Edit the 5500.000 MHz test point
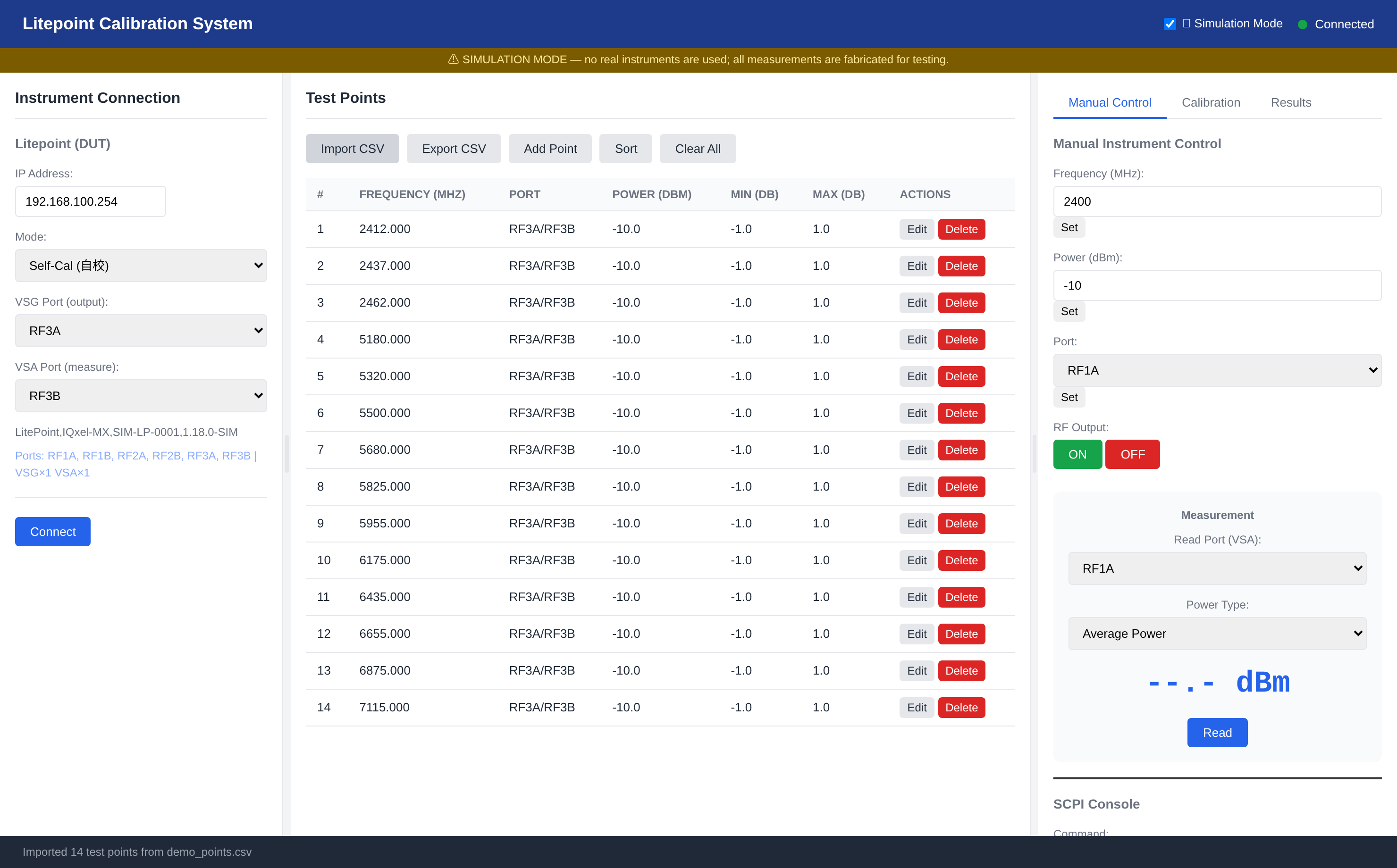 click(x=917, y=413)
